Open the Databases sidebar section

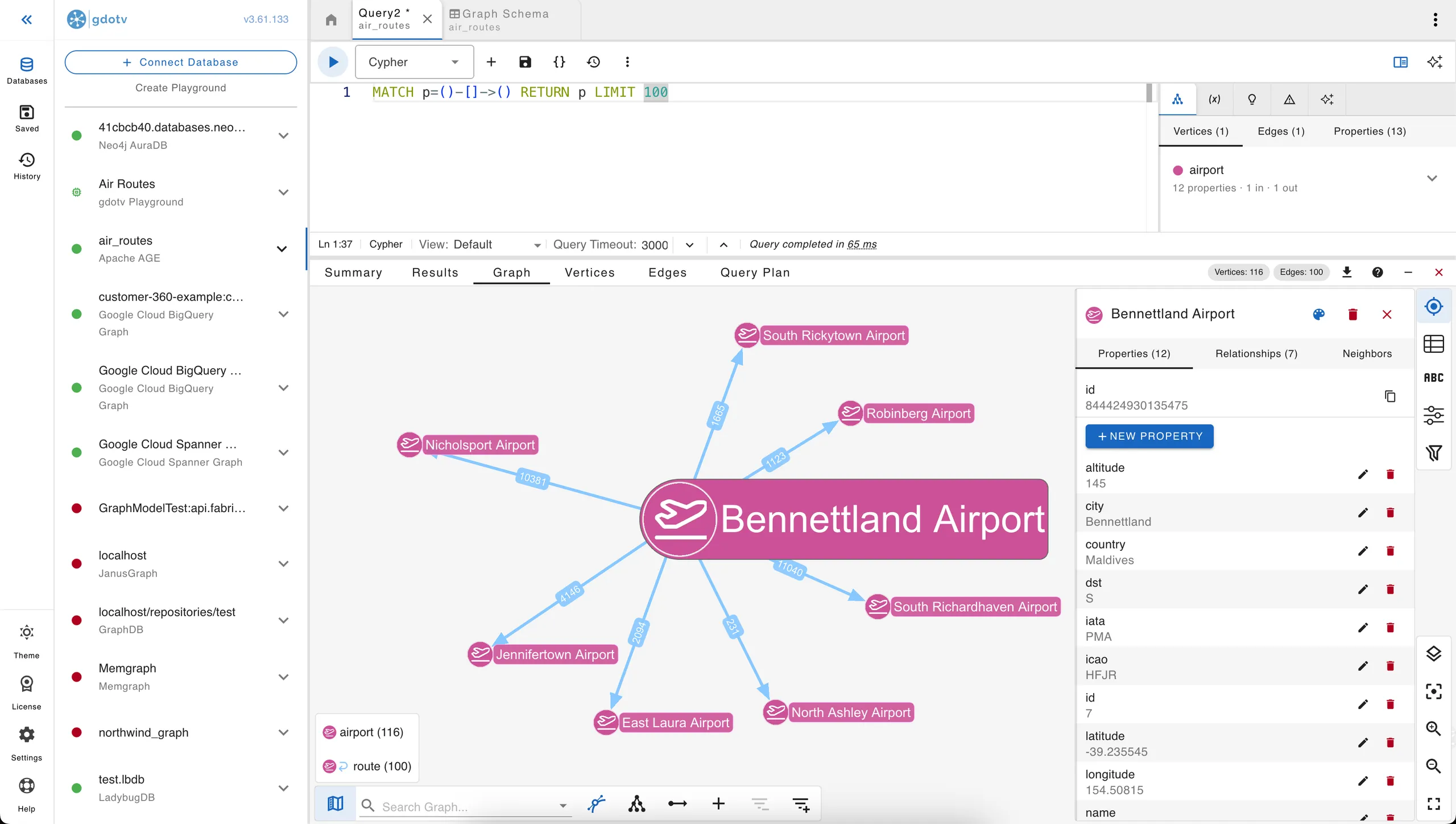tap(27, 71)
